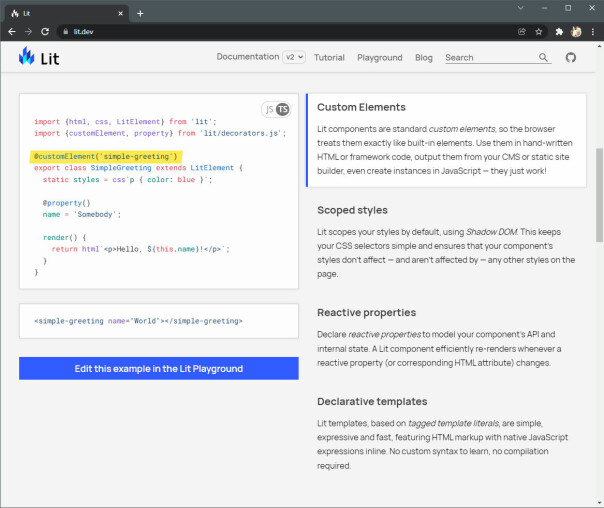Reload the lit.dev page
The width and height of the screenshot is (604, 508).
click(45, 32)
